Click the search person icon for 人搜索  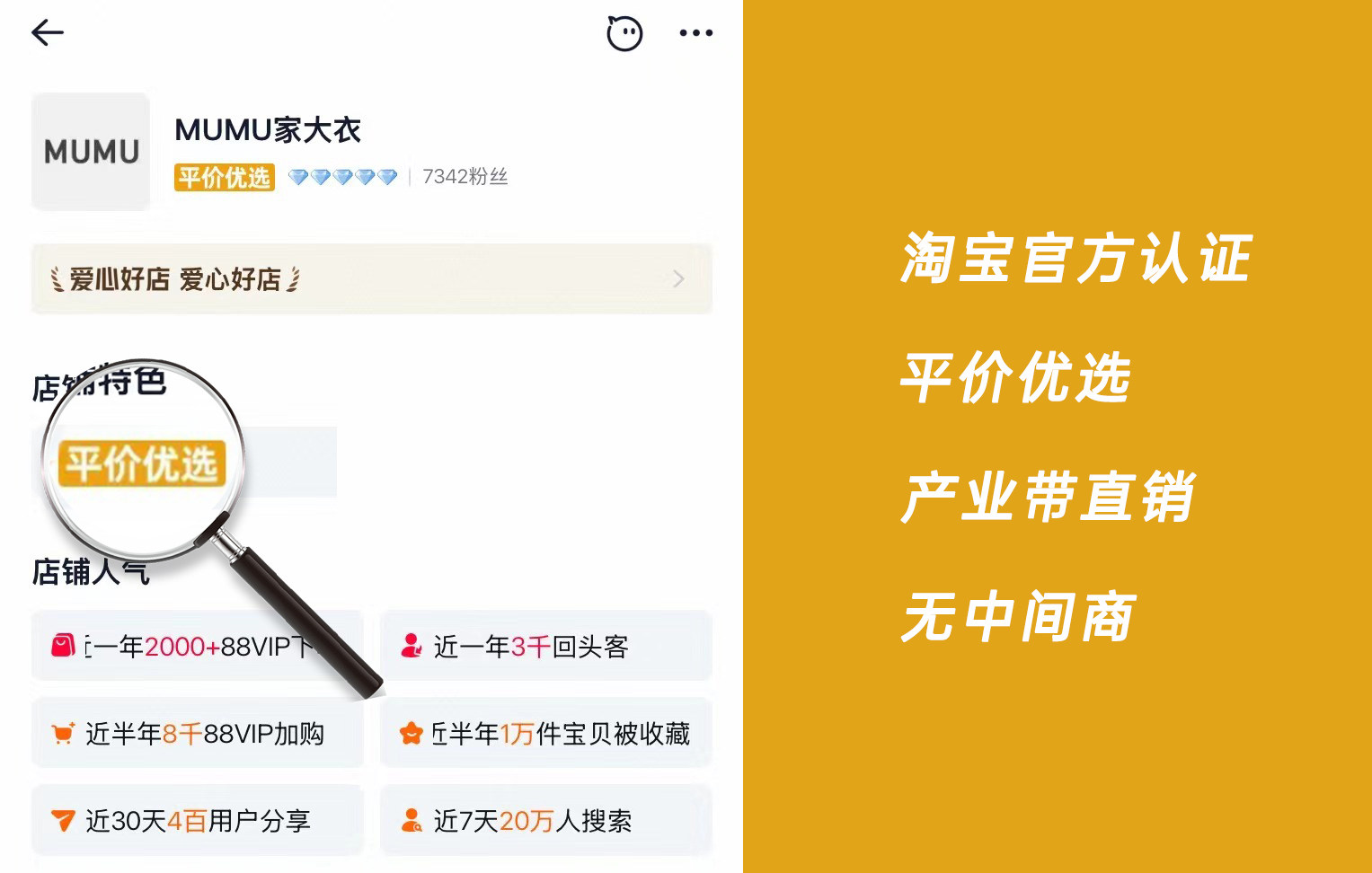(412, 820)
